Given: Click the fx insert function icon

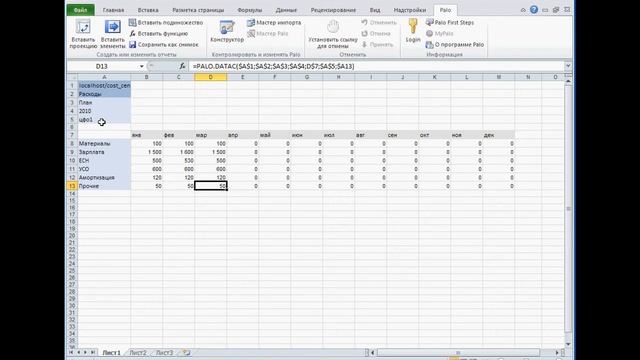Looking at the screenshot, I should pyautogui.click(x=182, y=66).
